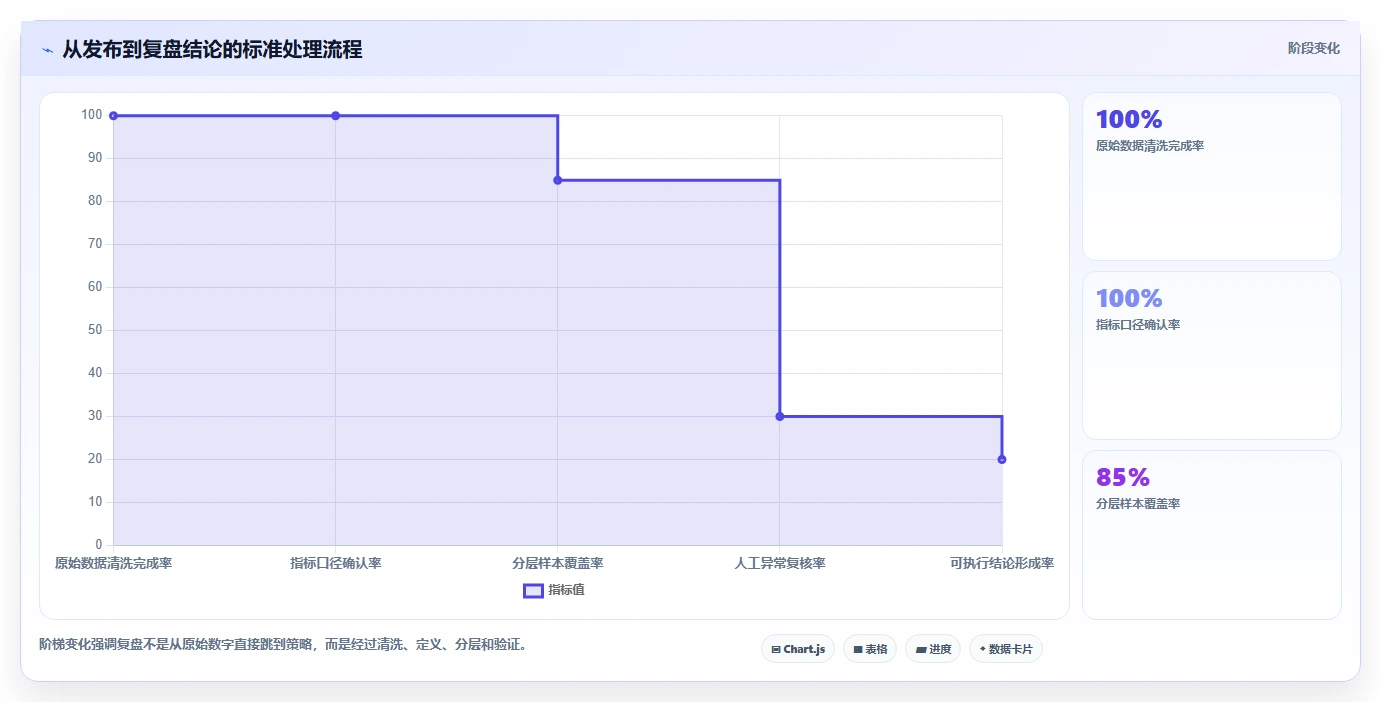This screenshot has height=702, width=1381.
Task: Click the y-axis tick label 30
Action: tap(95, 416)
